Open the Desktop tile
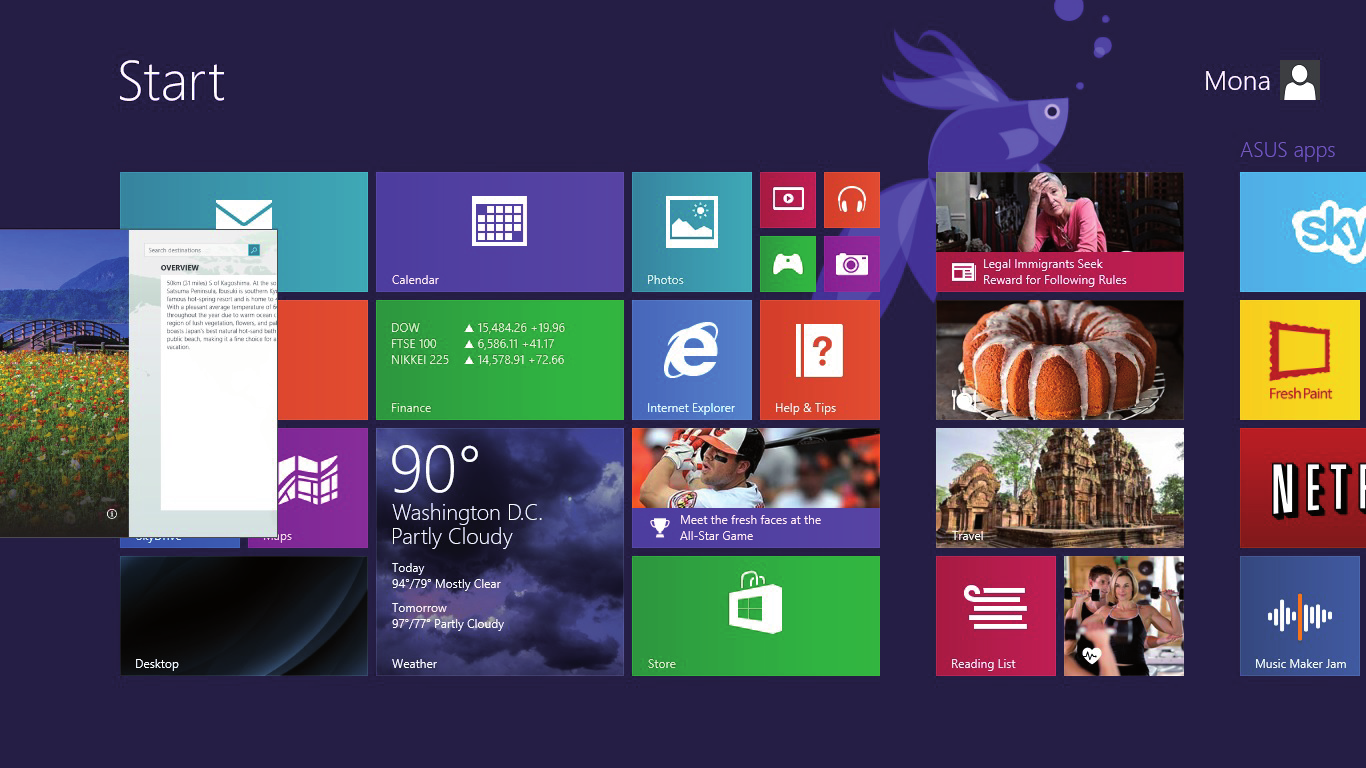The width and height of the screenshot is (1366, 768). [x=244, y=616]
